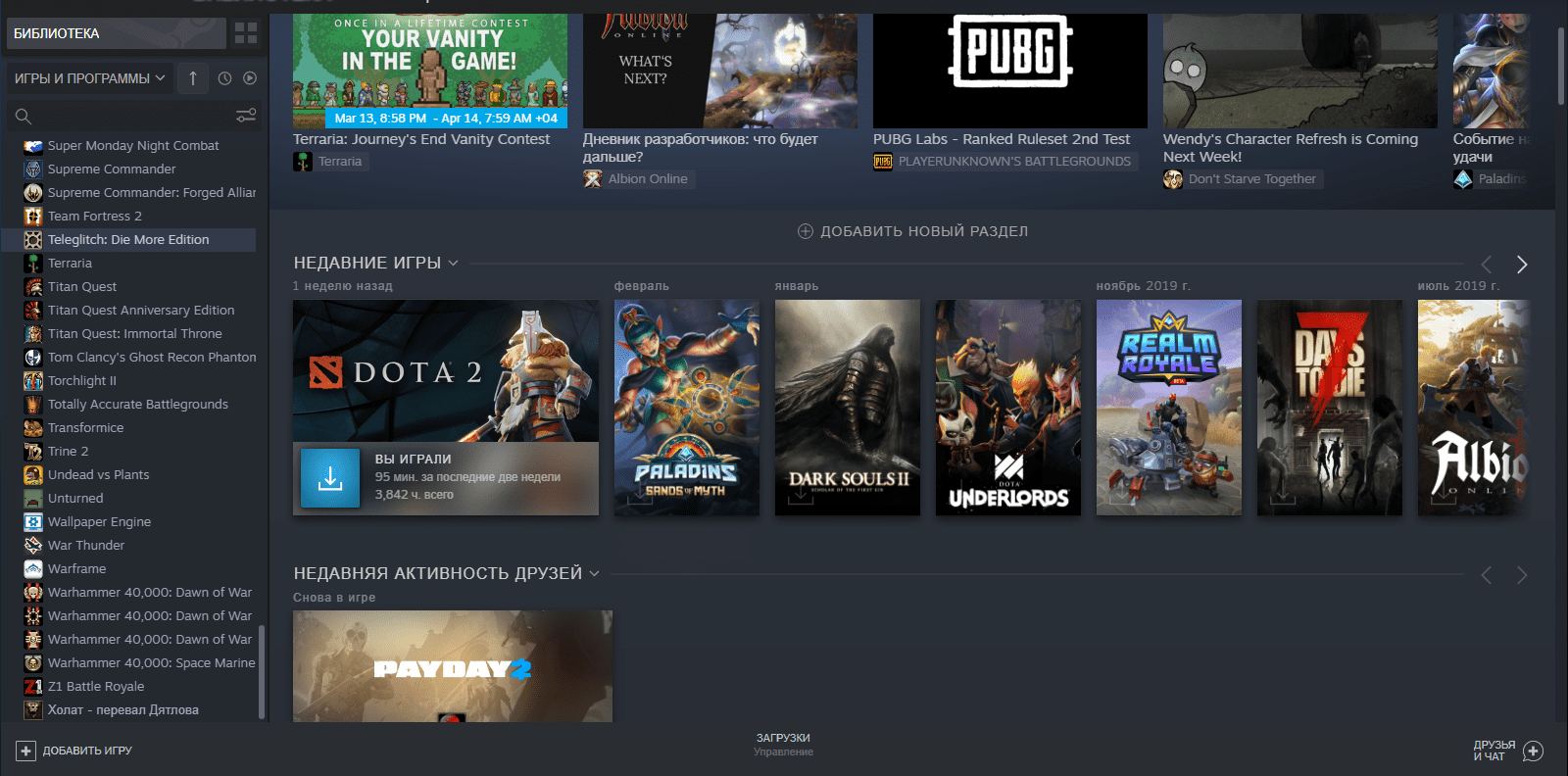This screenshot has height=776, width=1568.
Task: Toggle the ready-to-play filter icon
Action: tap(250, 78)
